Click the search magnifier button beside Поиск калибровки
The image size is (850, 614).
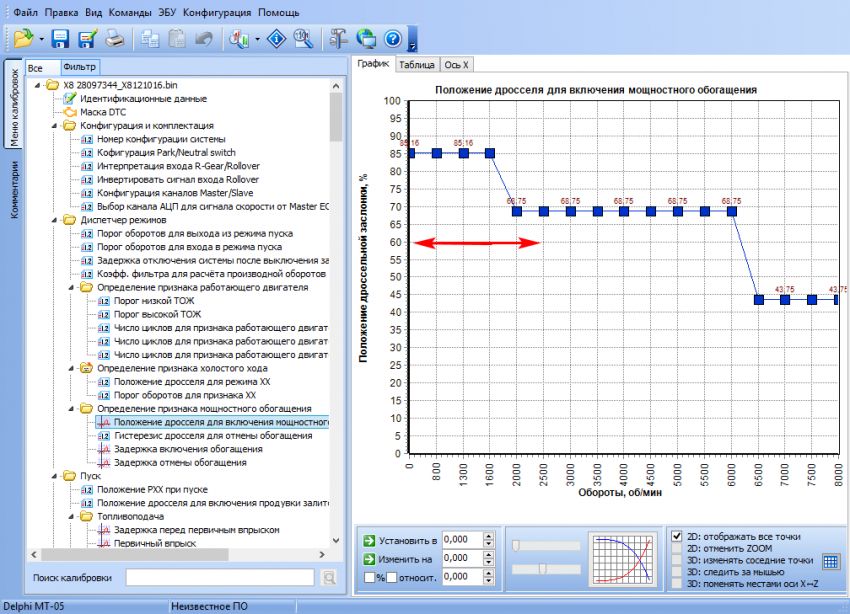[x=329, y=578]
